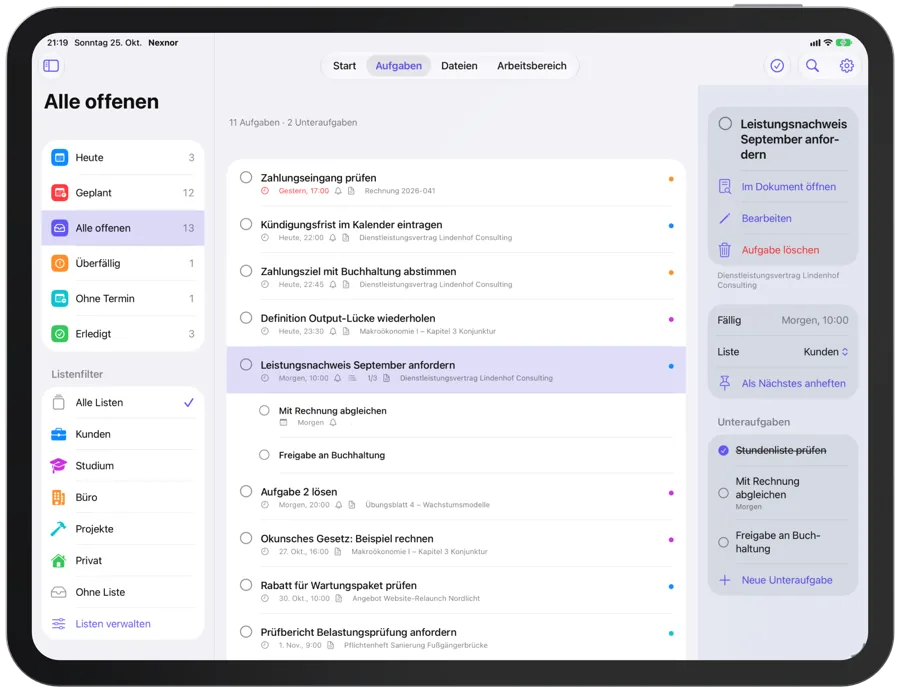The width and height of the screenshot is (900, 691).
Task: Select the Überfällig warning icon
Action: [x=60, y=263]
